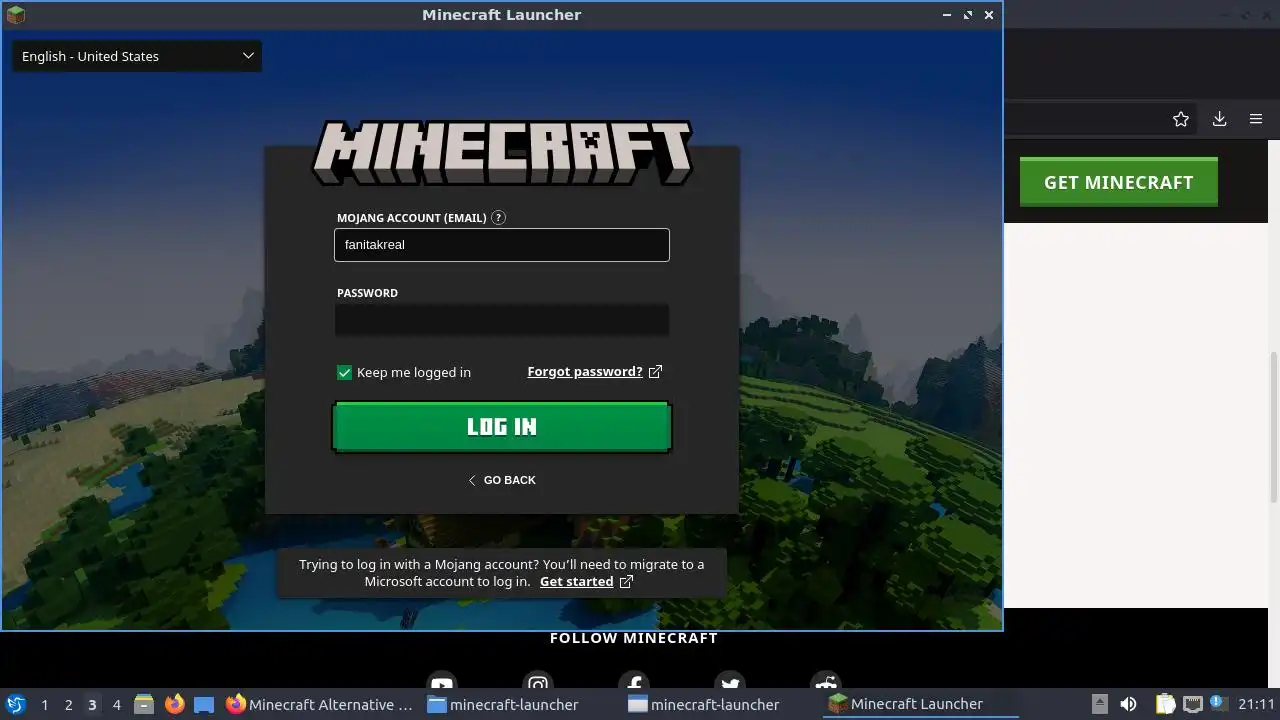Open file manager icon in taskbar

[x=144, y=704]
